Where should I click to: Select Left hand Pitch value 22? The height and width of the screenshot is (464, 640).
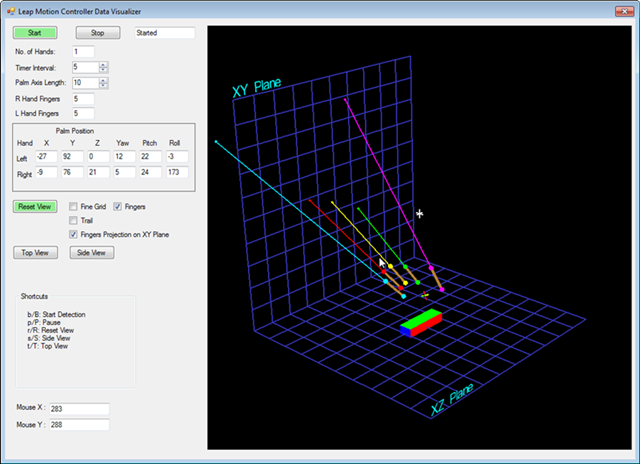tap(151, 156)
